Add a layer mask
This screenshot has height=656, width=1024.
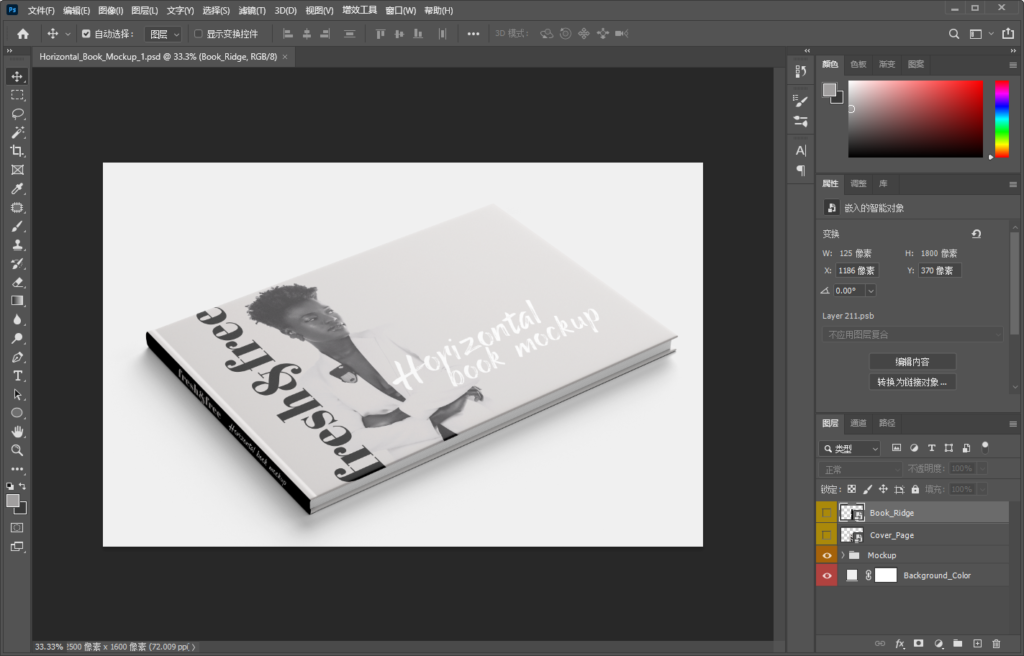point(919,644)
